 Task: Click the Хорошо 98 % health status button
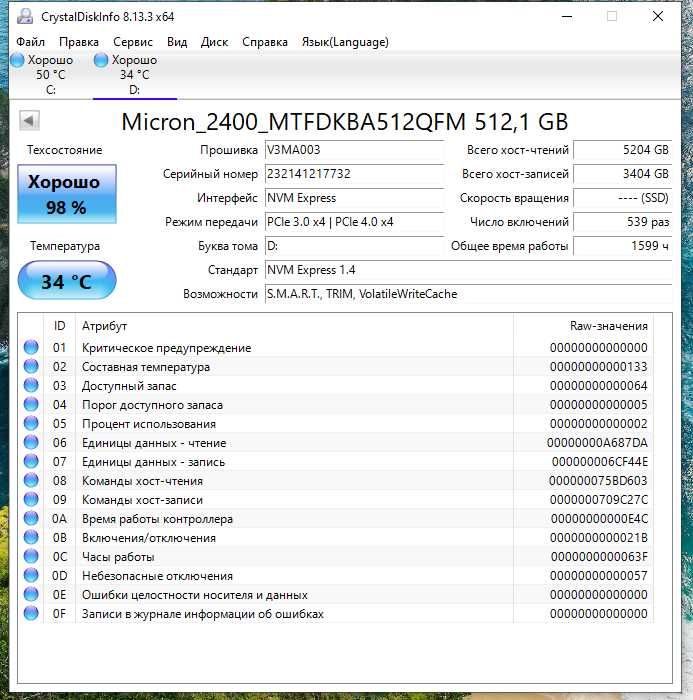(x=67, y=194)
